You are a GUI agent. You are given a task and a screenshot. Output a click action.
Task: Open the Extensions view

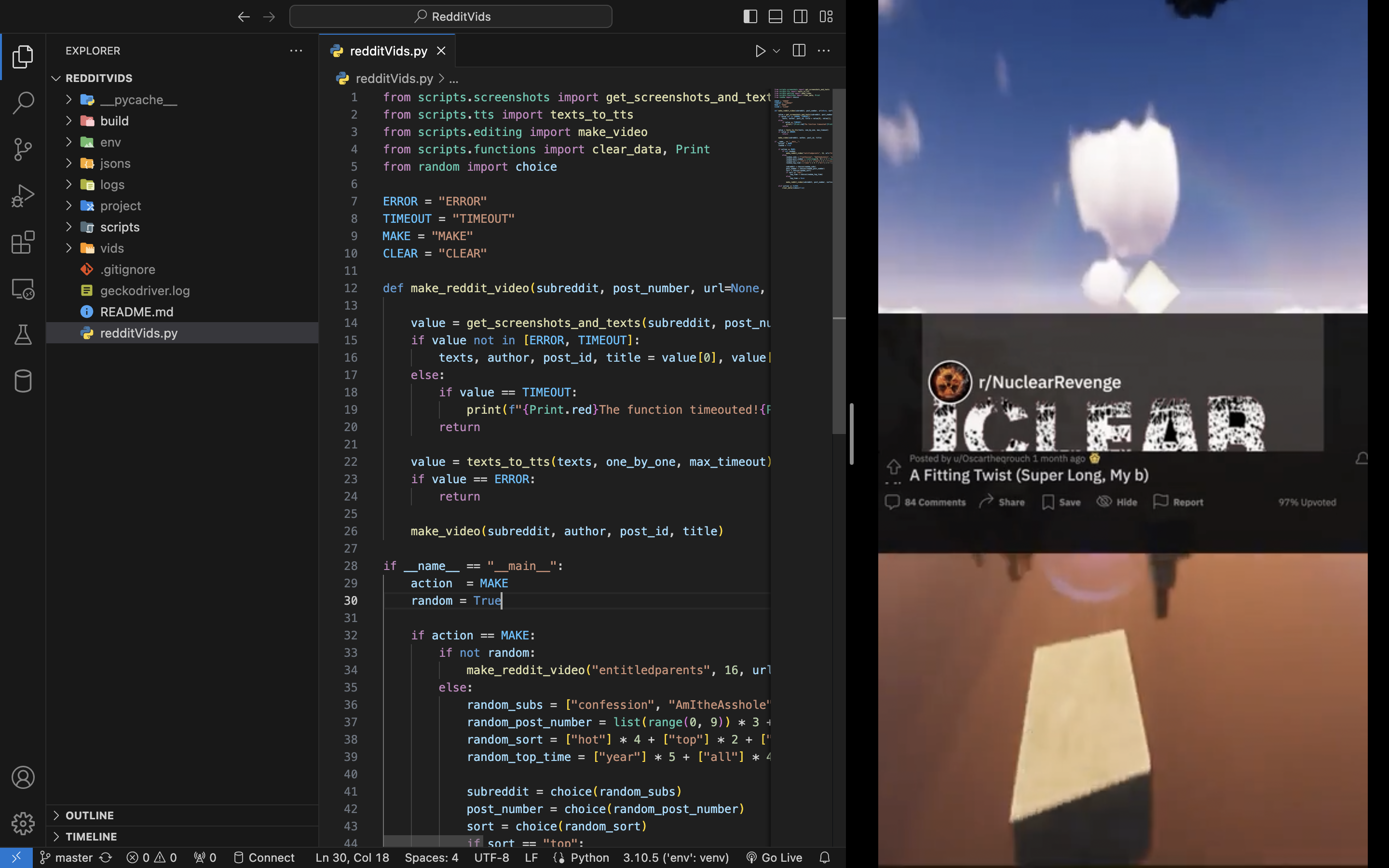(23, 242)
